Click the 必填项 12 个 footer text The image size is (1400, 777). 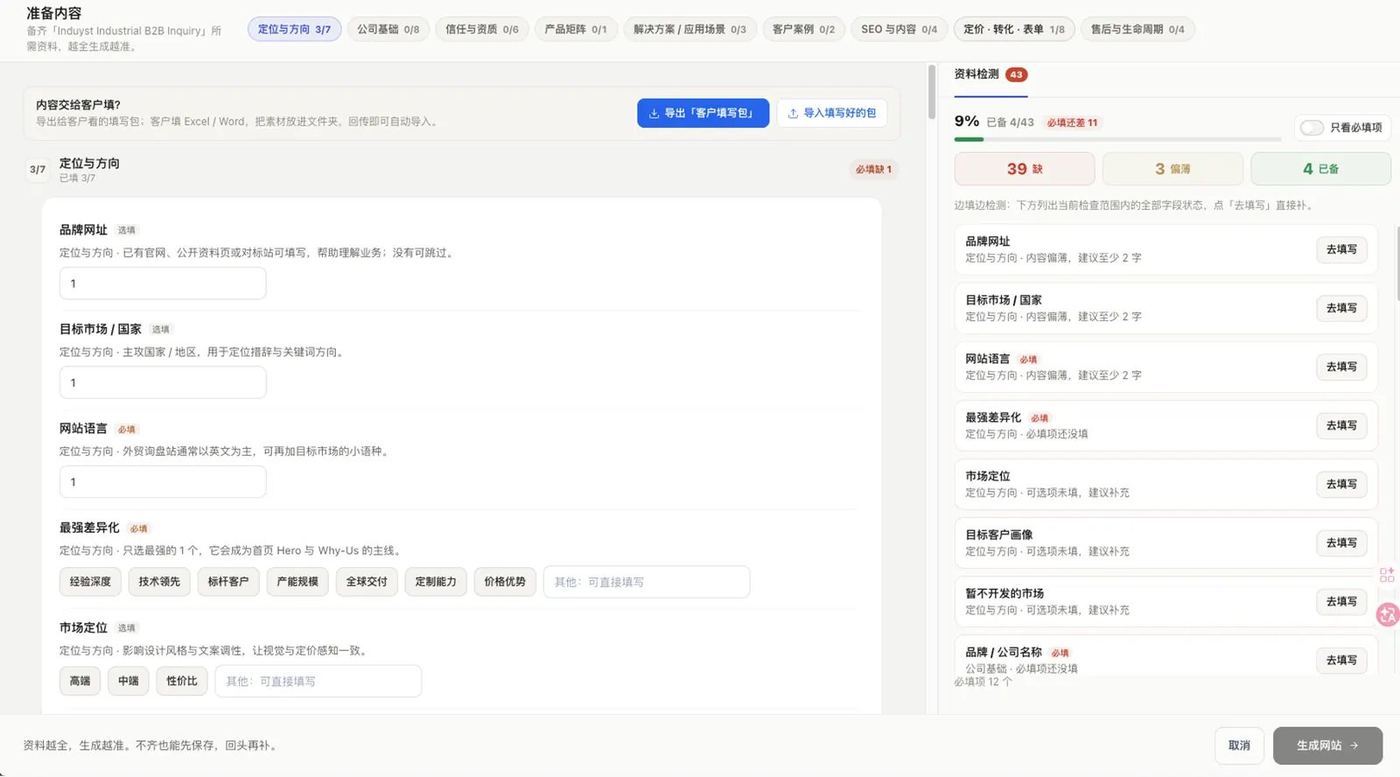point(983,682)
